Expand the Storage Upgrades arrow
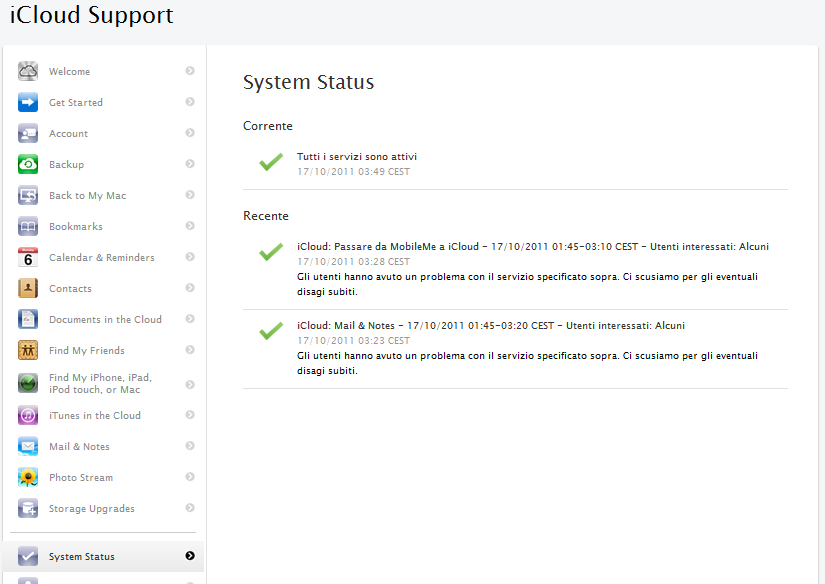 click(190, 508)
